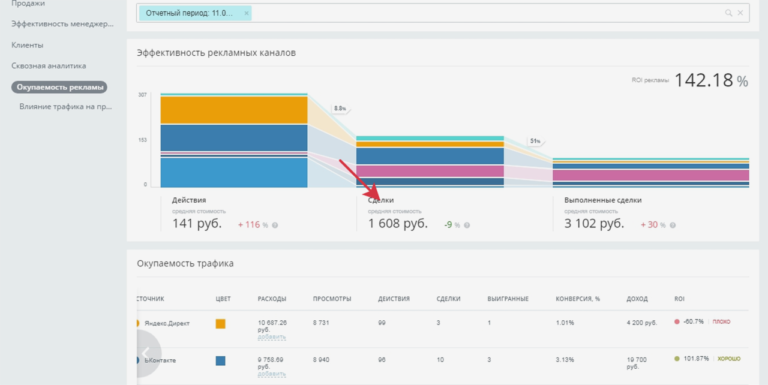Open Эффективность менеджеров sidebar item

pos(62,24)
